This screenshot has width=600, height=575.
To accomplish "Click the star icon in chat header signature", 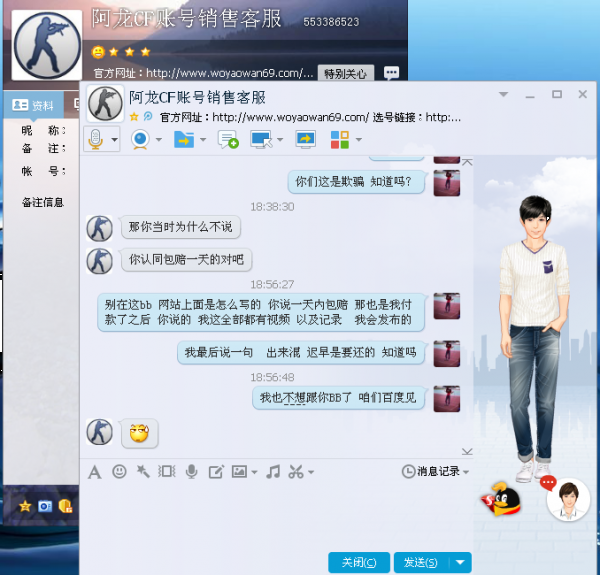I will pyautogui.click(x=134, y=117).
